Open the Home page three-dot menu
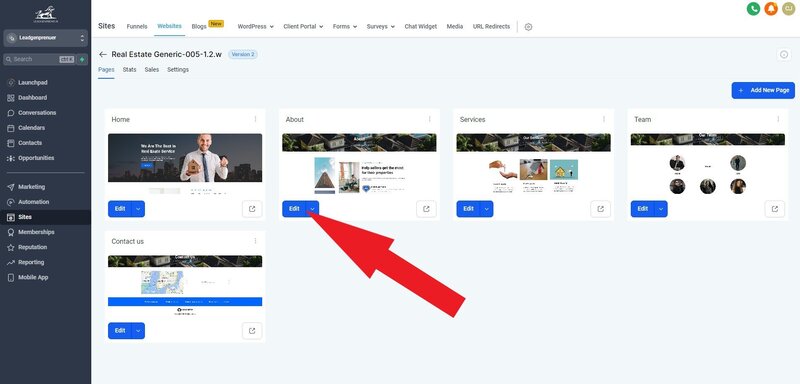The image size is (800, 384). (256, 119)
